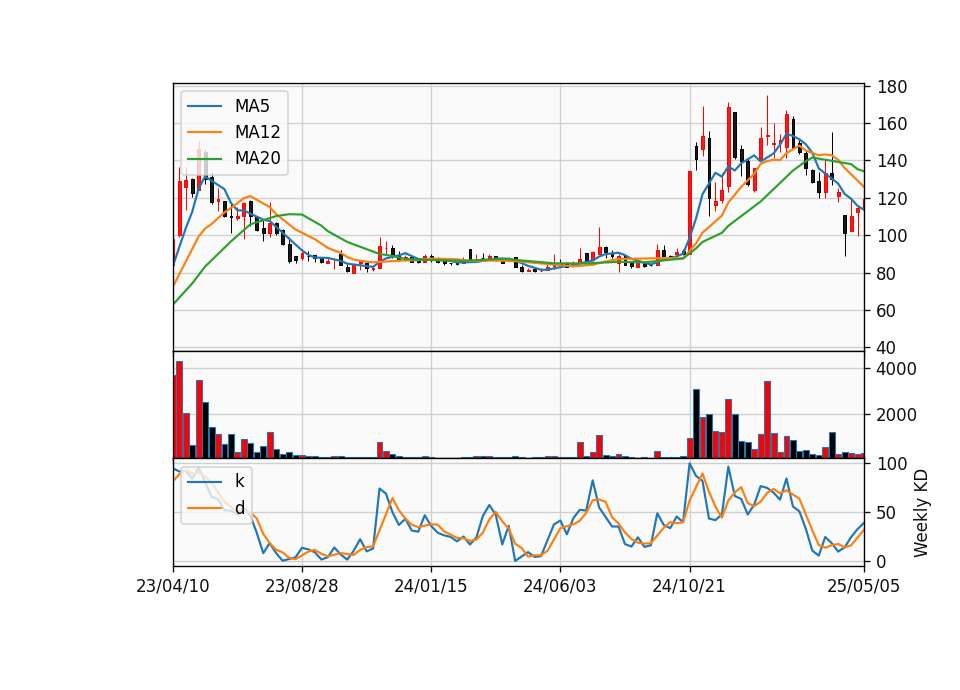Click the 60 price axis value
Screen dimensions: 960x690
tap(887, 311)
